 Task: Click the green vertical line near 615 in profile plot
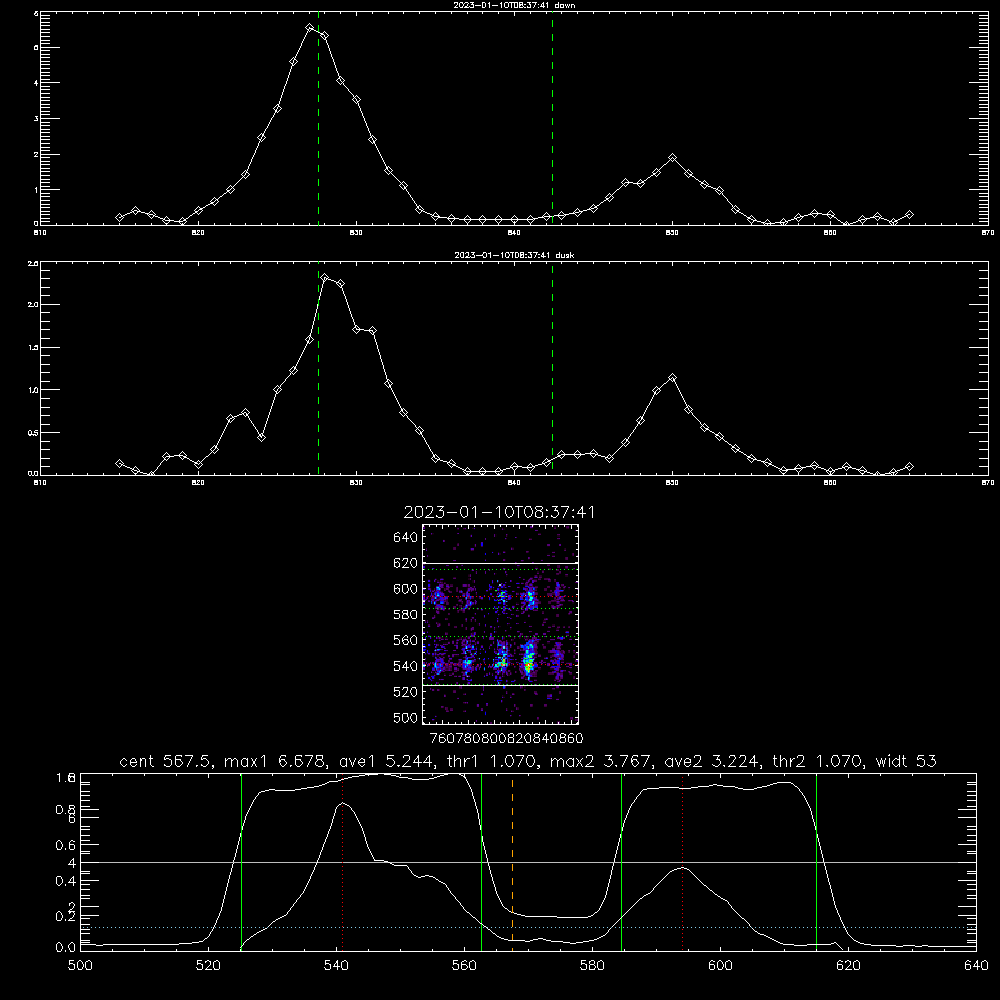pyautogui.click(x=816, y=861)
